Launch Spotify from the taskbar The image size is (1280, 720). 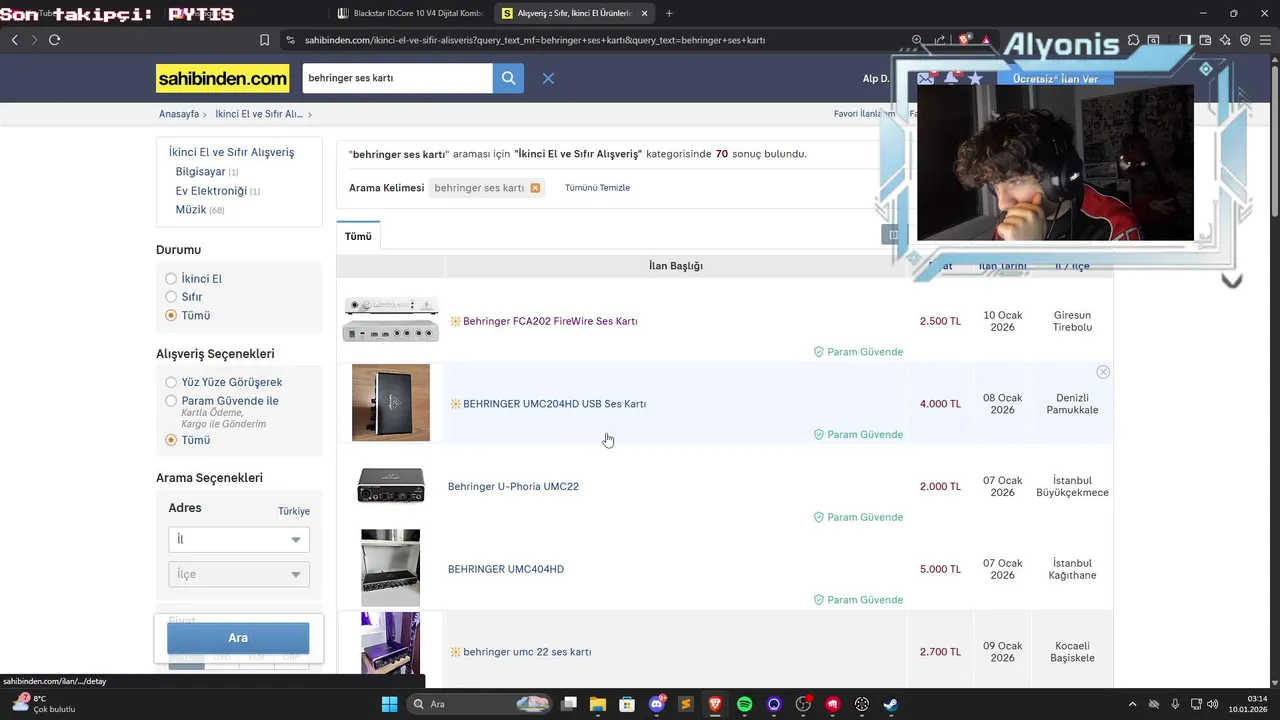[744, 704]
